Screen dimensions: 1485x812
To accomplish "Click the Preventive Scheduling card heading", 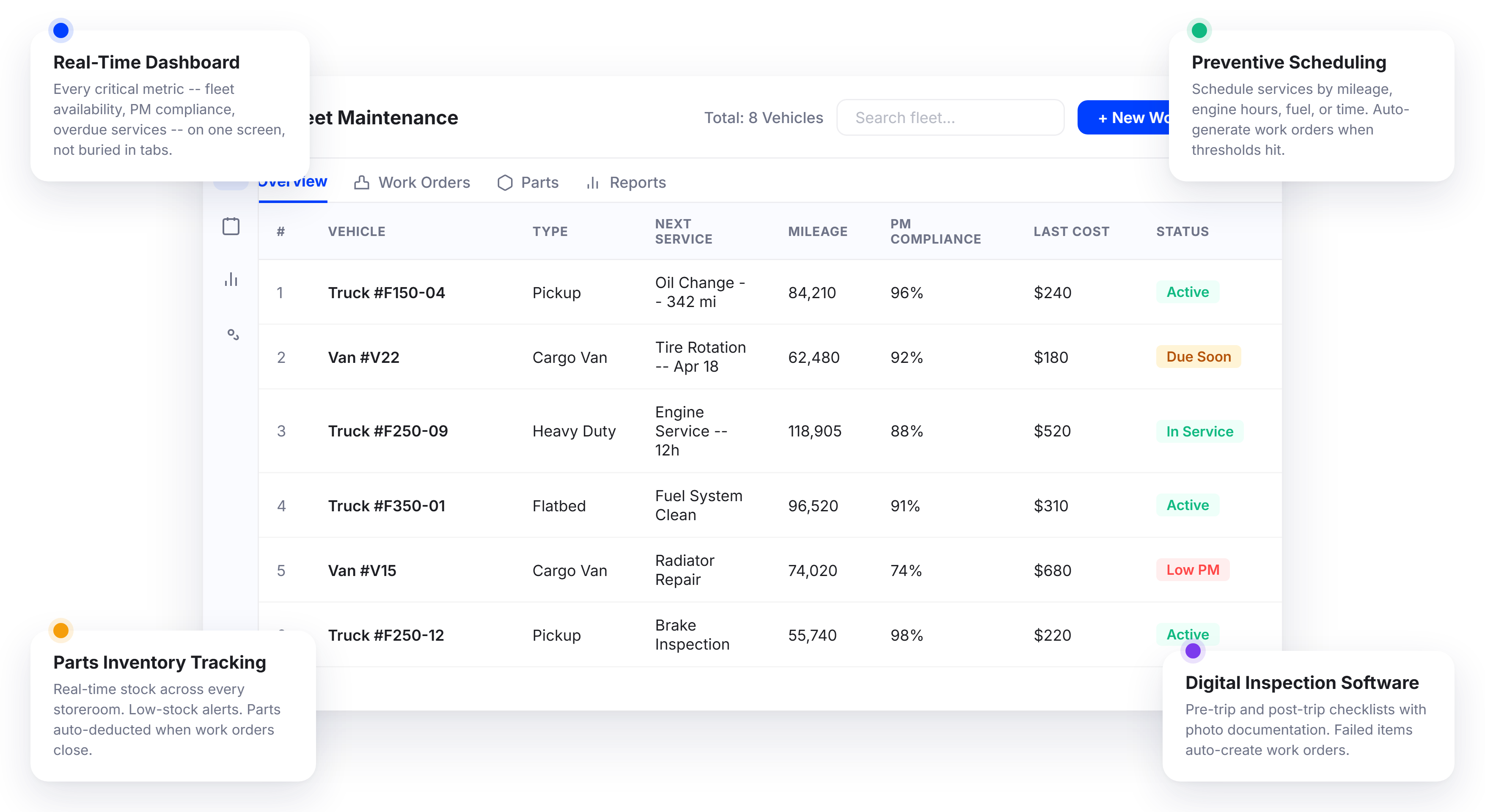I will [x=1288, y=62].
